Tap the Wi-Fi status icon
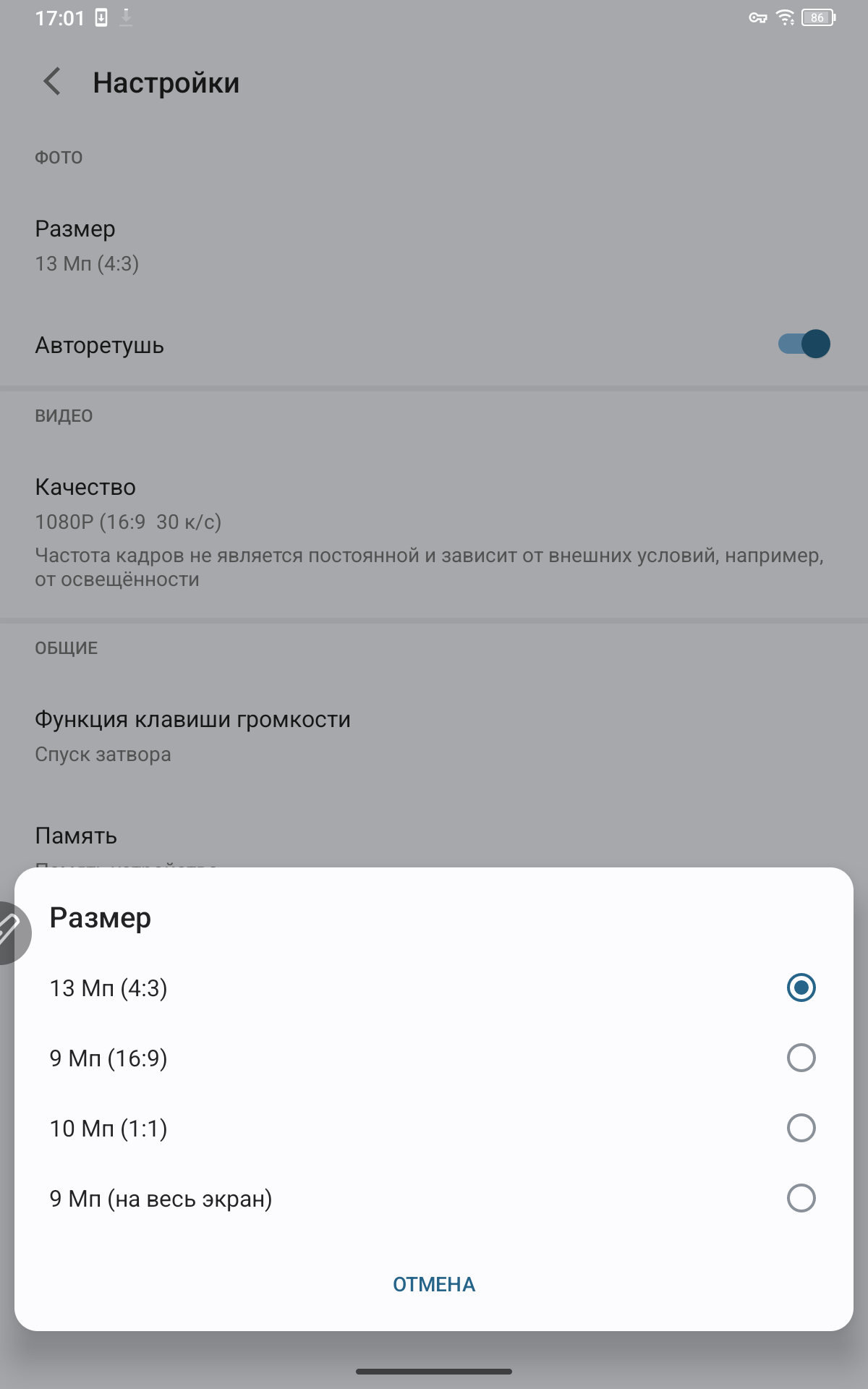The height and width of the screenshot is (1389, 868). tap(785, 18)
